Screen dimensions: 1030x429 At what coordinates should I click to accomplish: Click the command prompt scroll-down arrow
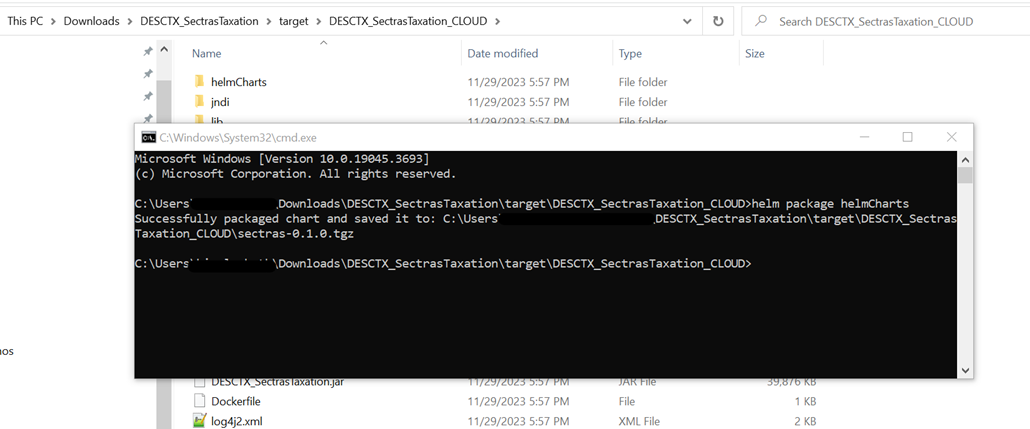pos(965,370)
